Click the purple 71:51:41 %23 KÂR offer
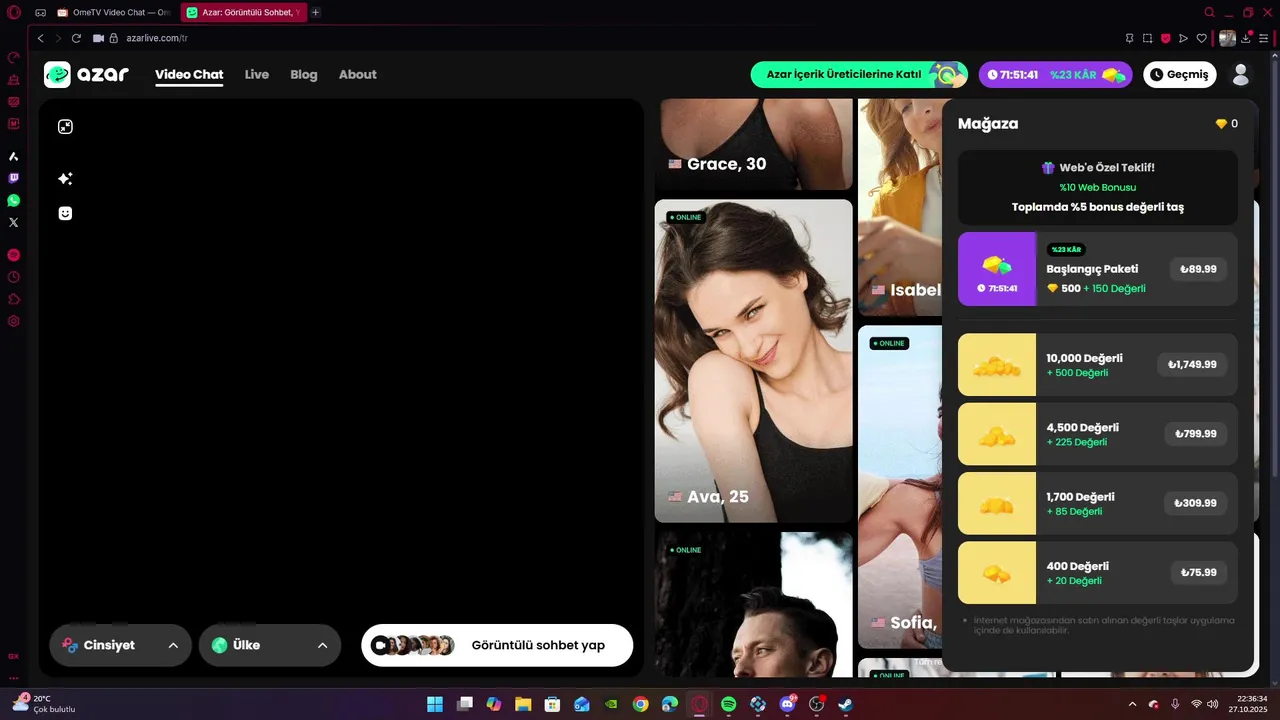The image size is (1280, 720). coord(1055,74)
